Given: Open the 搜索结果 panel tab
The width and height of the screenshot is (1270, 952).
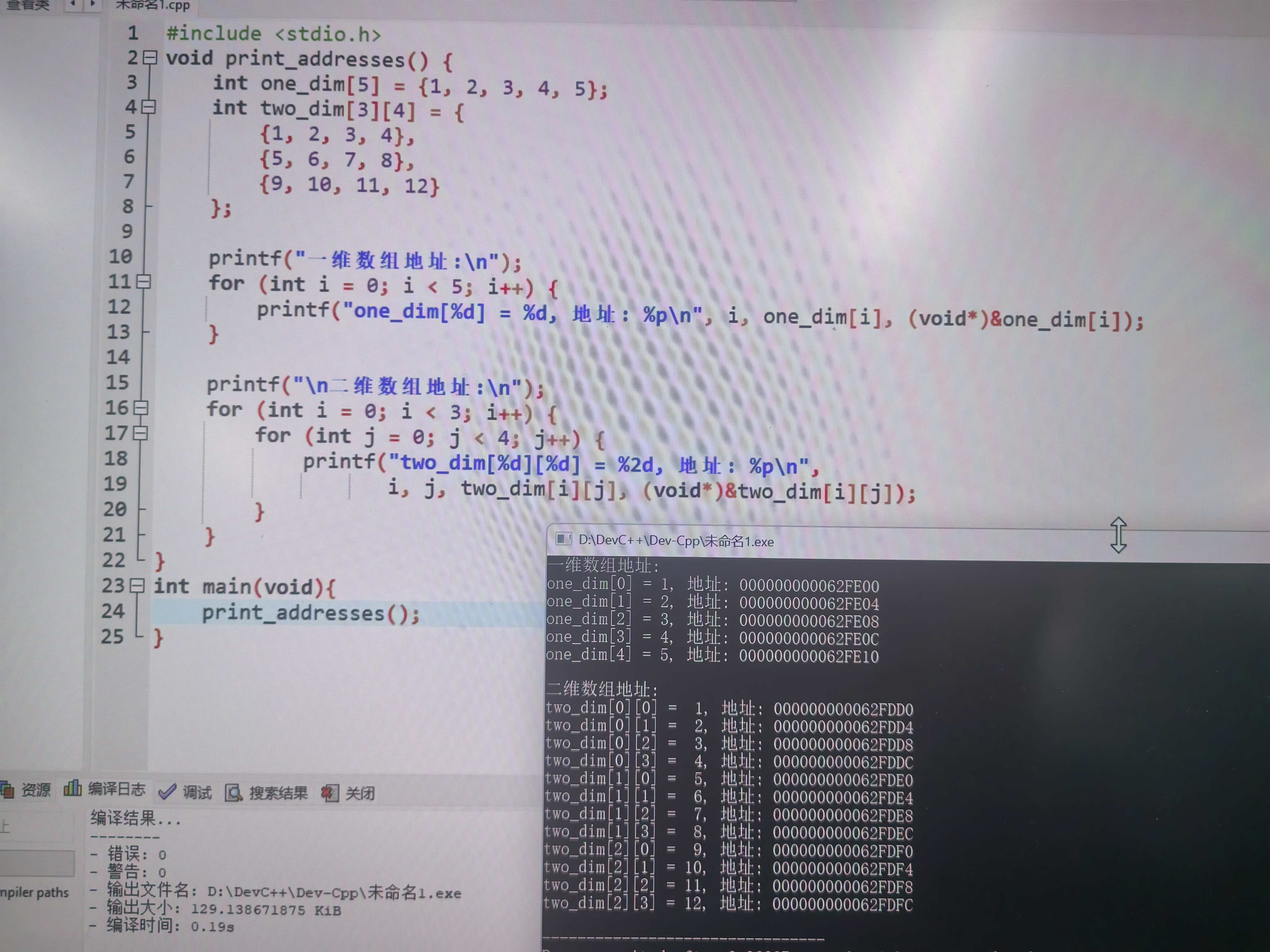Looking at the screenshot, I should (x=278, y=793).
